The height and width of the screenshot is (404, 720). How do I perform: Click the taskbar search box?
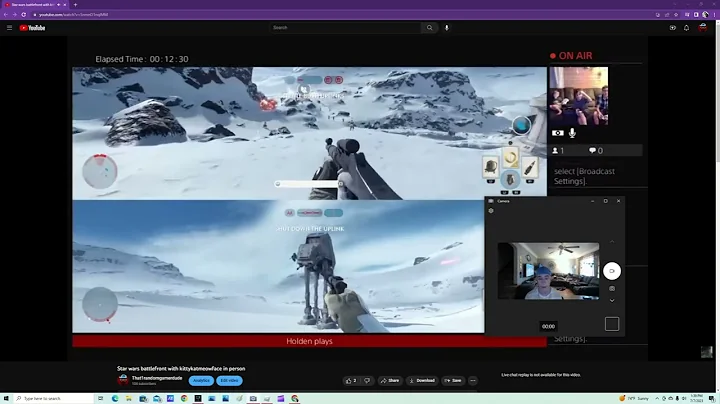point(53,398)
